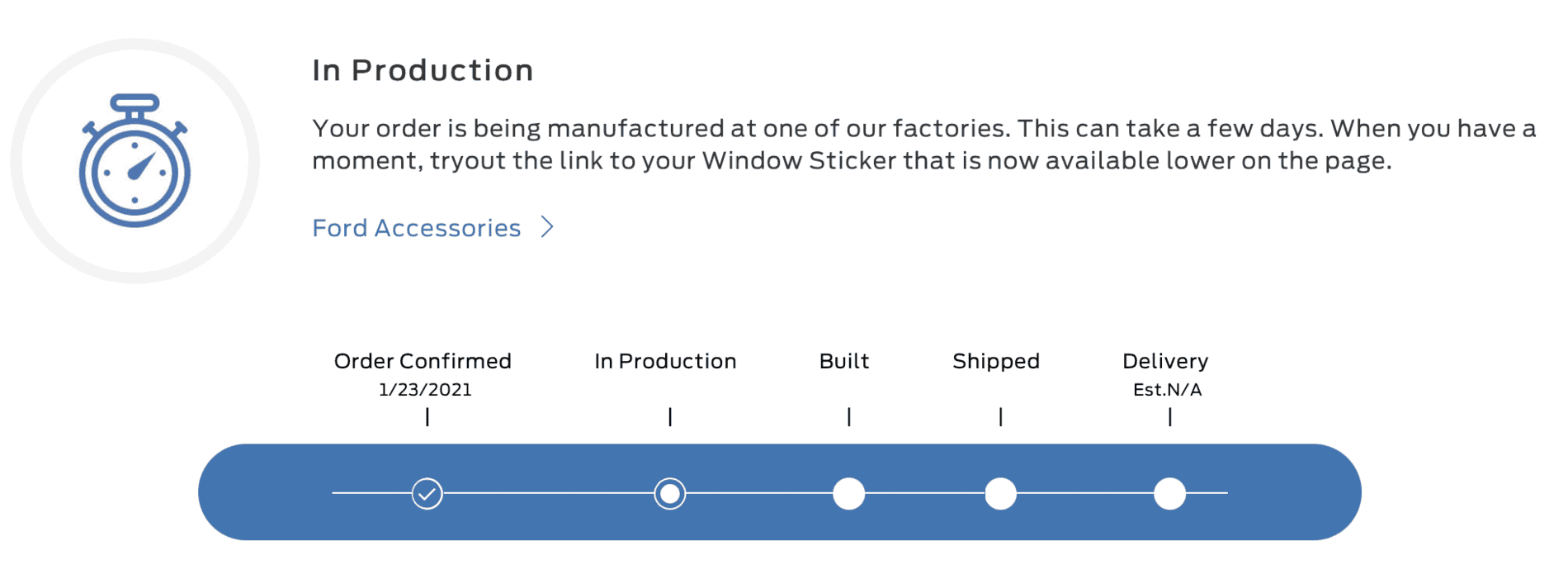Select the Built step label
This screenshot has height=579, width=1568.
[844, 361]
